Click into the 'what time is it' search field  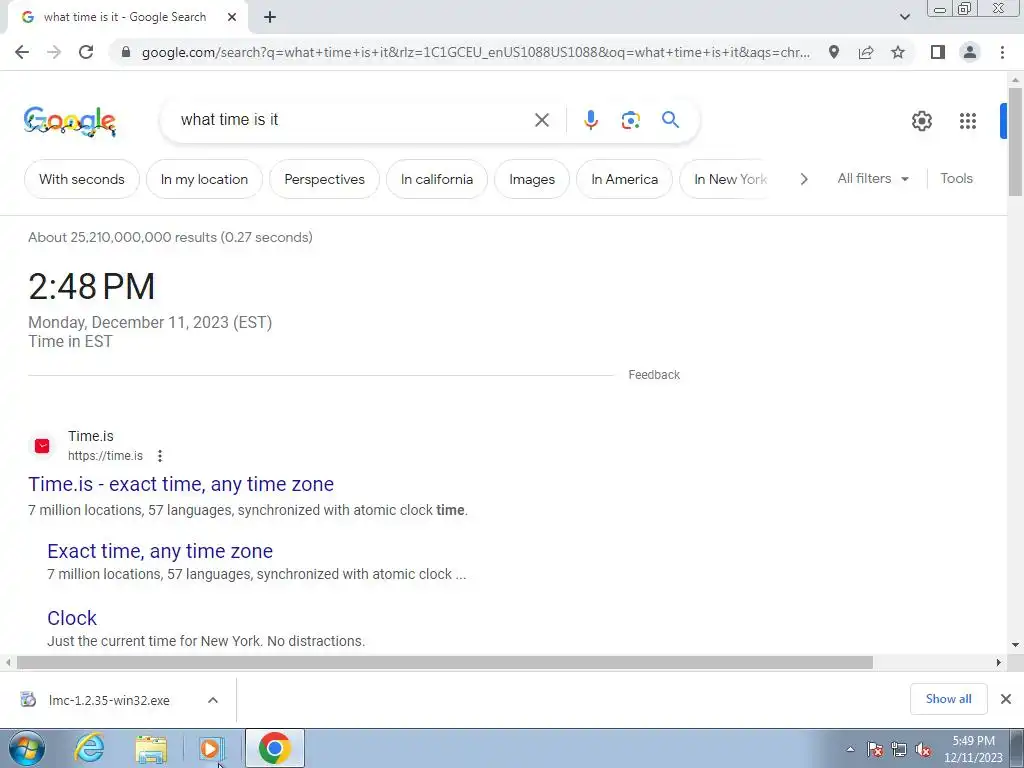[353, 120]
